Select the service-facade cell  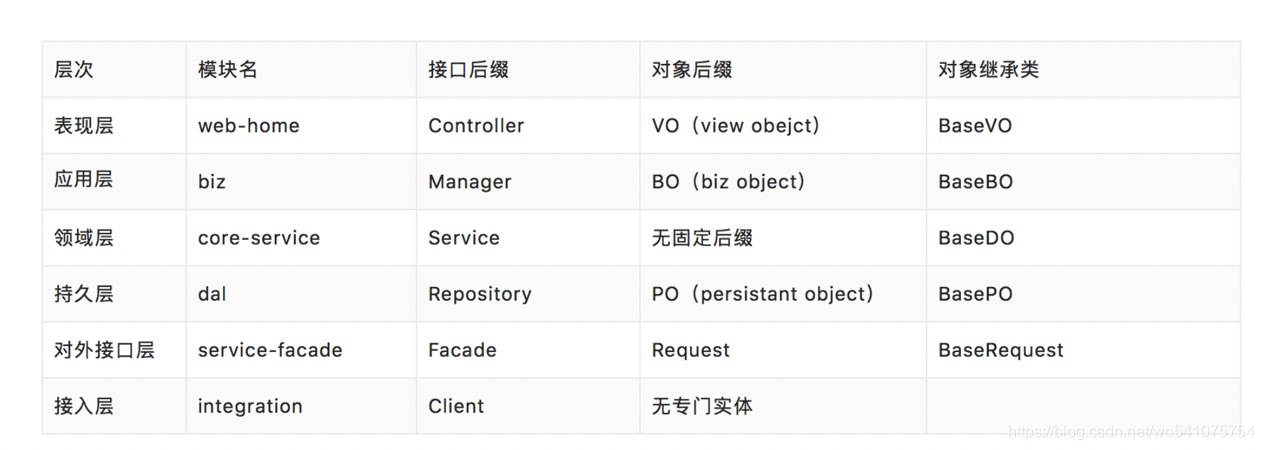coord(301,350)
